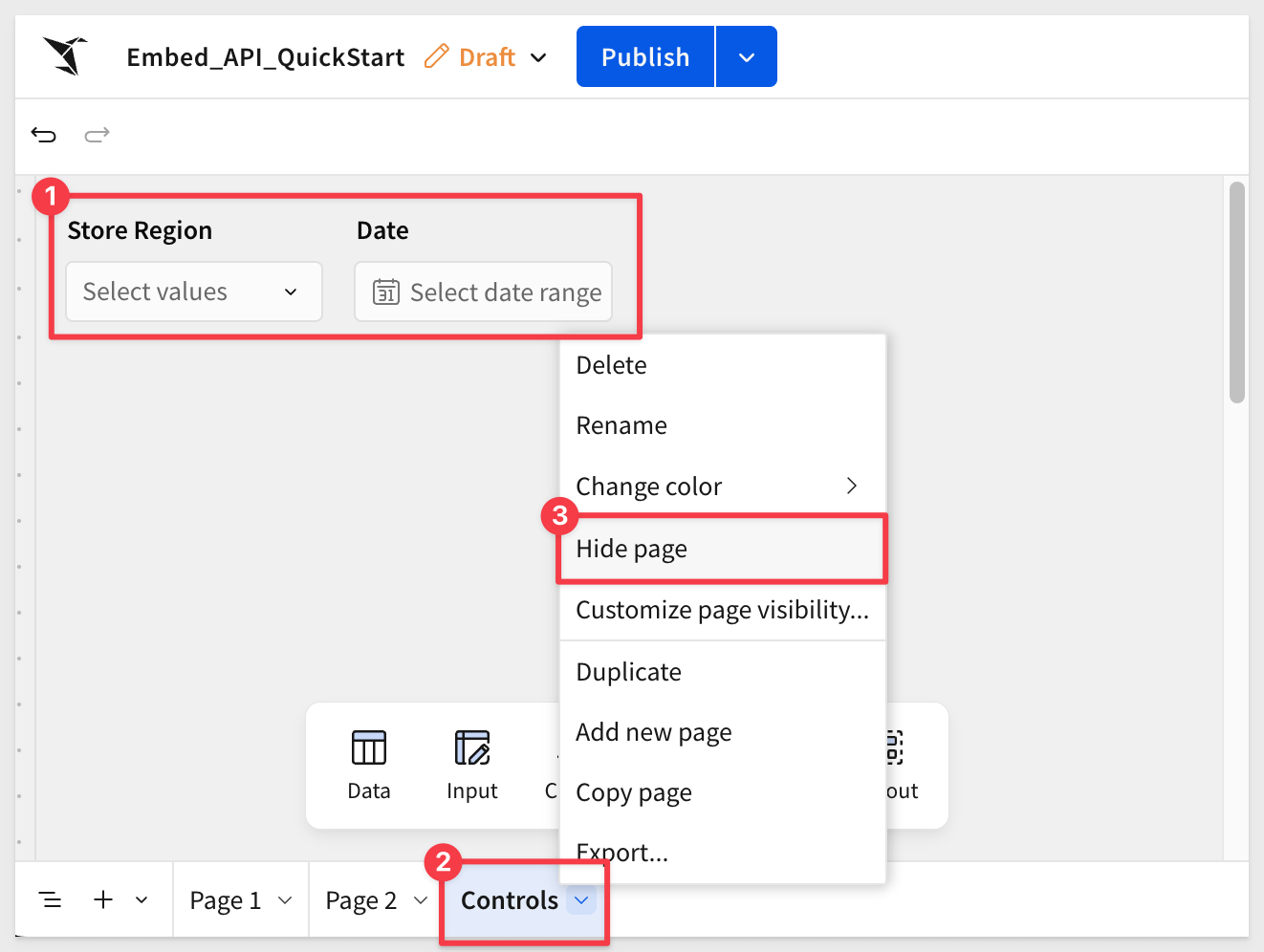
Task: Click the pencil Draft edit icon
Action: (436, 56)
